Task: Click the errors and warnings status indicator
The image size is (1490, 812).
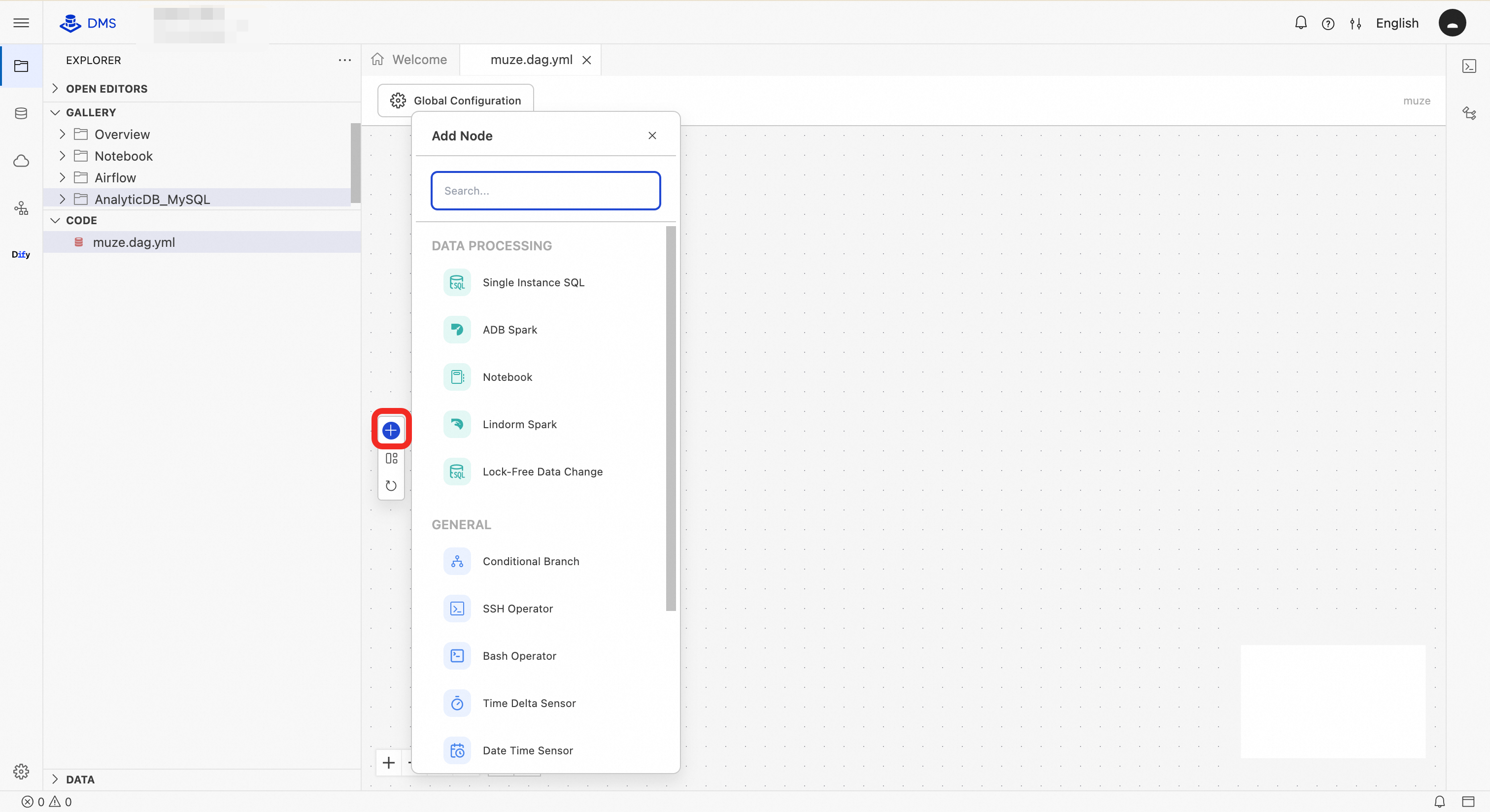Action: pos(47,802)
